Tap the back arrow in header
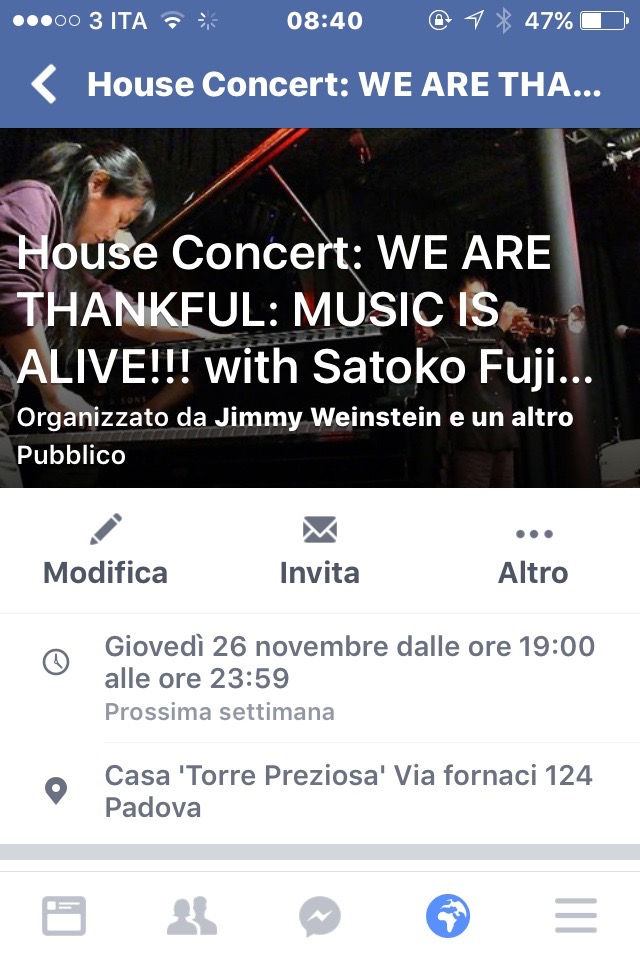 click(x=44, y=84)
